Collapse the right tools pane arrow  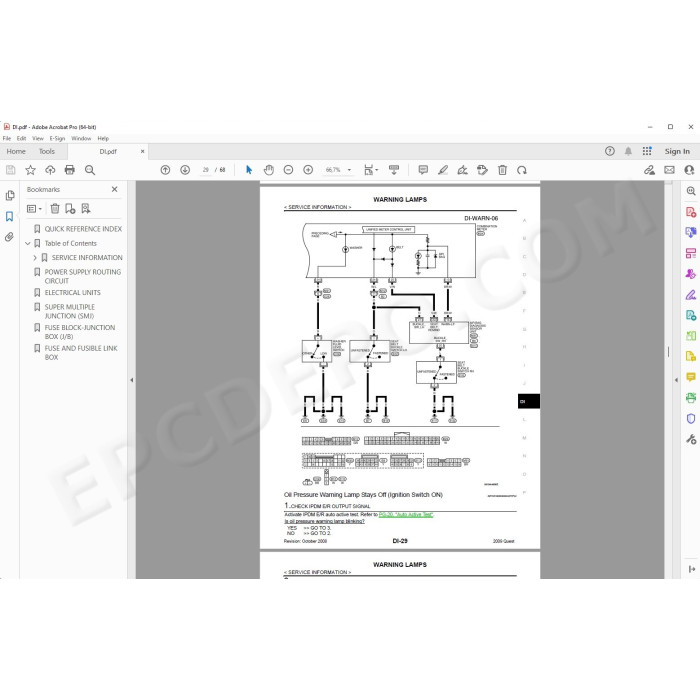click(676, 380)
